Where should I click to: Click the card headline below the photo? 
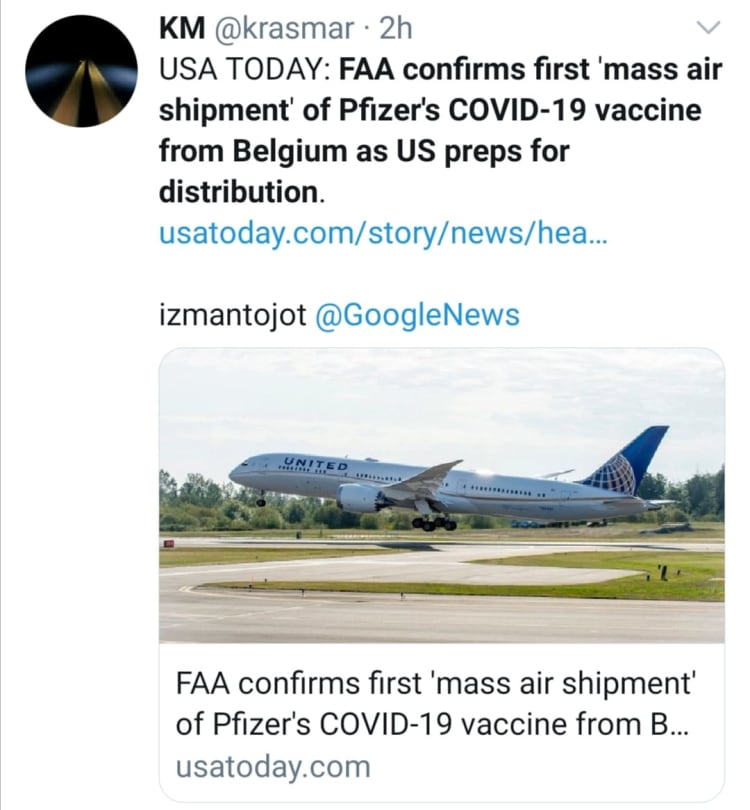pyautogui.click(x=435, y=705)
